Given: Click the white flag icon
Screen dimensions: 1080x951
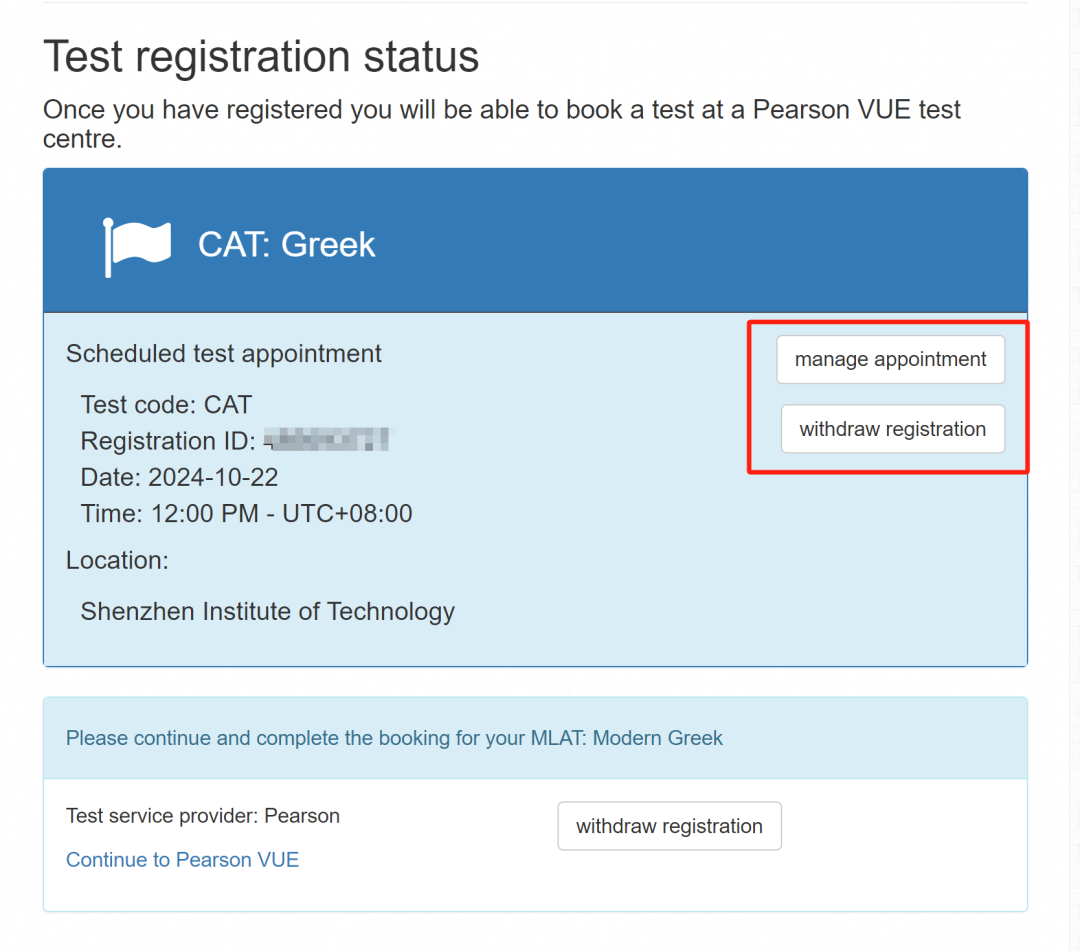Looking at the screenshot, I should pyautogui.click(x=137, y=246).
